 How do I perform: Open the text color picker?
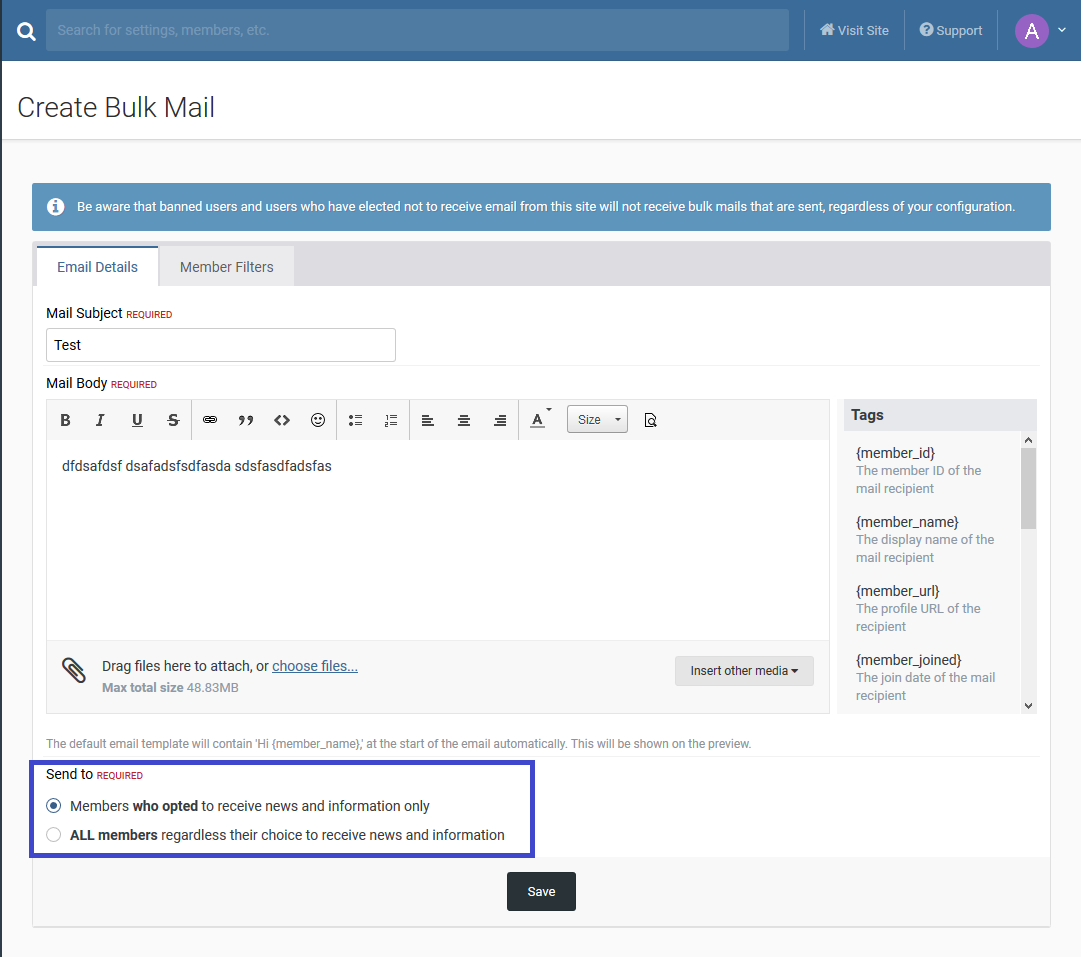(539, 420)
